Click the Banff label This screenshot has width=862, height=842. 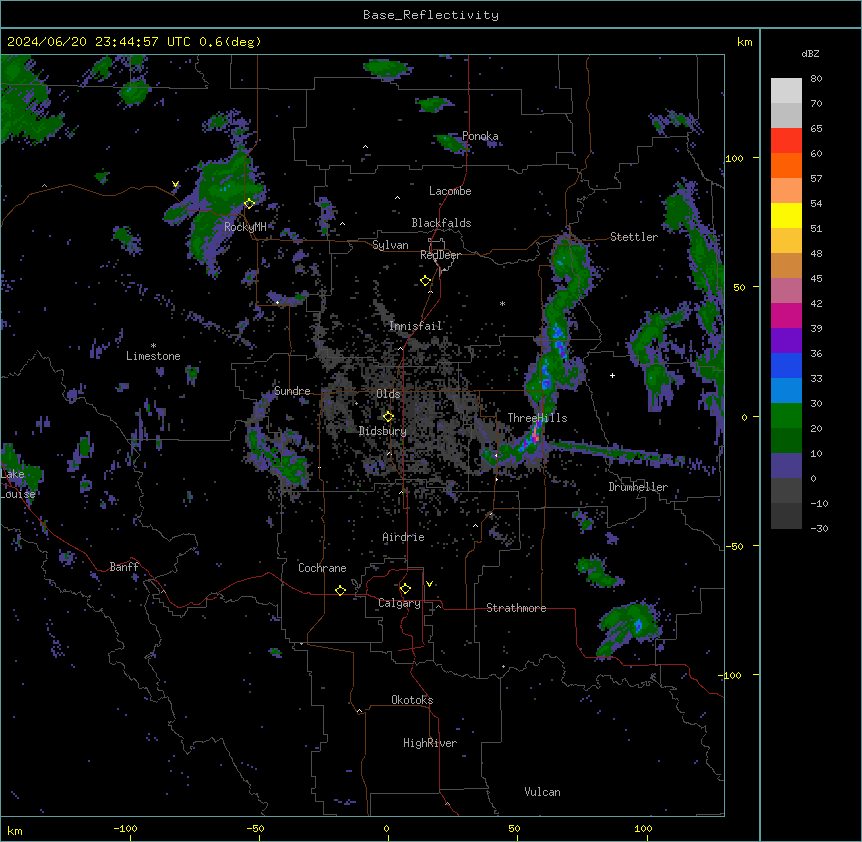pos(124,567)
